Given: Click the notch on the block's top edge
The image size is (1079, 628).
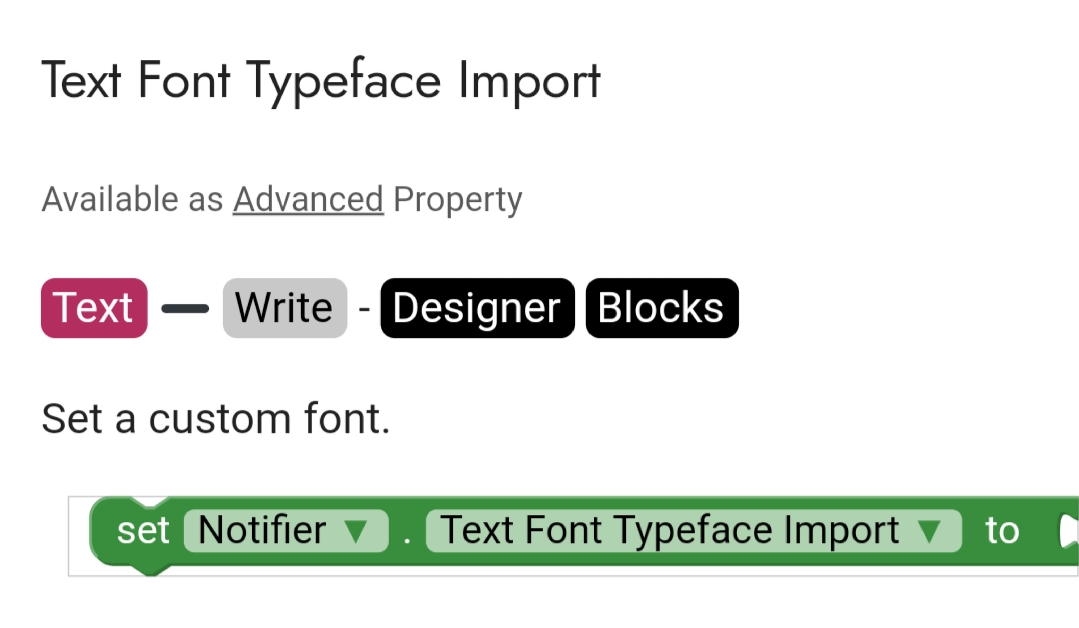Looking at the screenshot, I should tap(150, 502).
